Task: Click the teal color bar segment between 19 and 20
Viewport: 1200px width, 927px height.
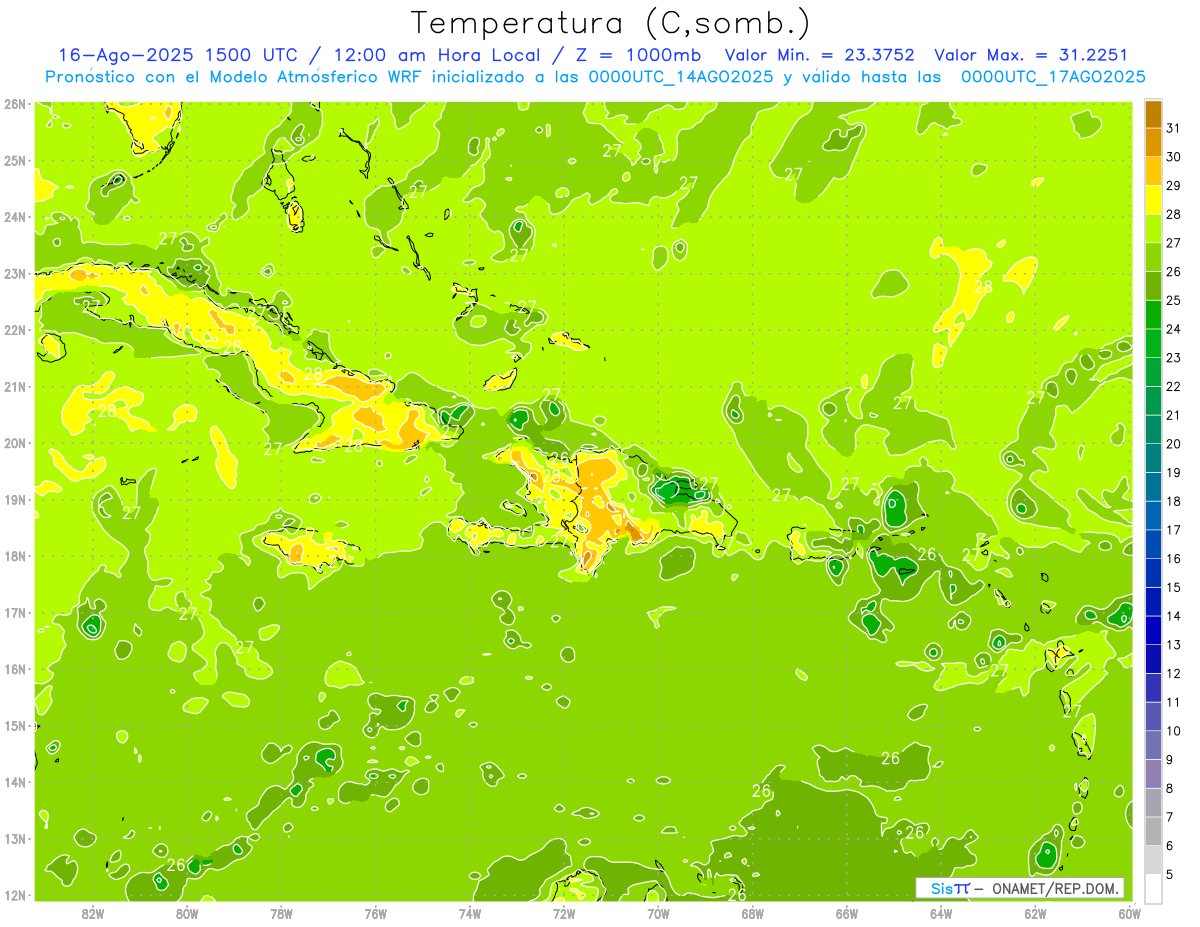Action: (x=1153, y=458)
